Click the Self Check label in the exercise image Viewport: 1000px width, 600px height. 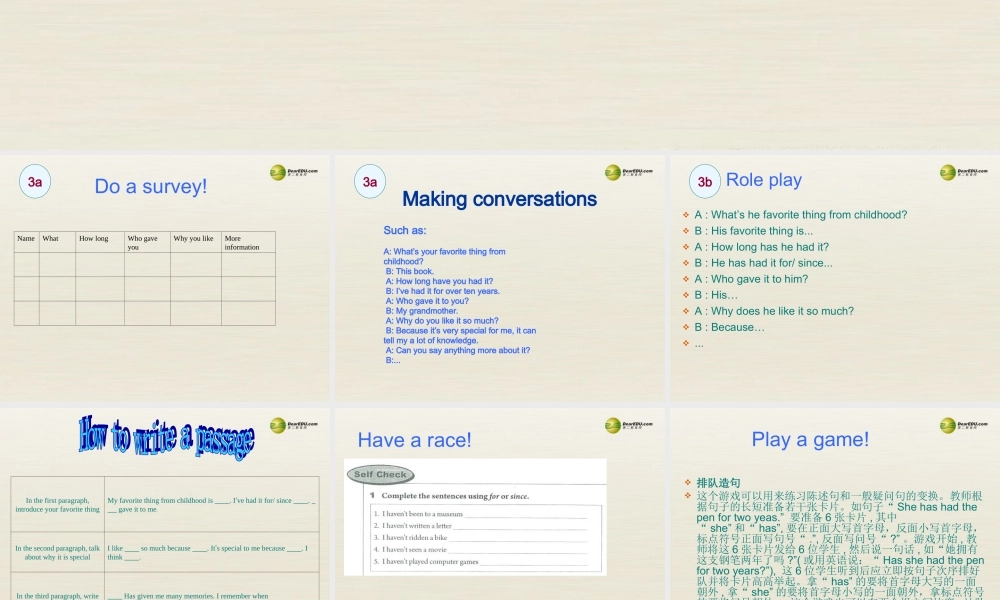tap(380, 474)
